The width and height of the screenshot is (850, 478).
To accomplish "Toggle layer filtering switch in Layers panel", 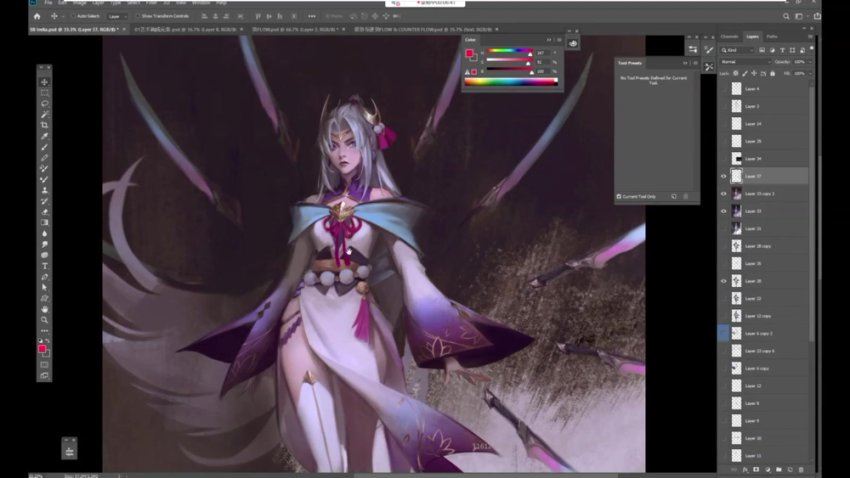I will (x=812, y=49).
